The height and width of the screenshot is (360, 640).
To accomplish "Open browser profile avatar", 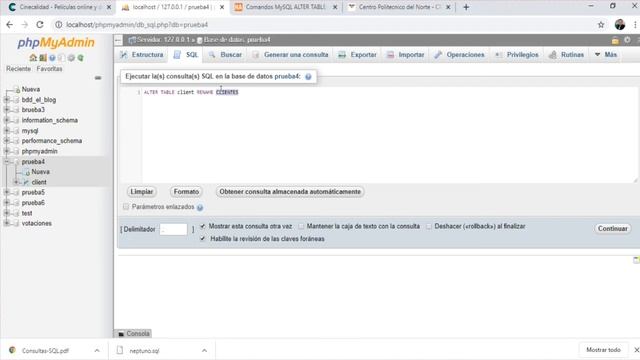I will [x=620, y=24].
